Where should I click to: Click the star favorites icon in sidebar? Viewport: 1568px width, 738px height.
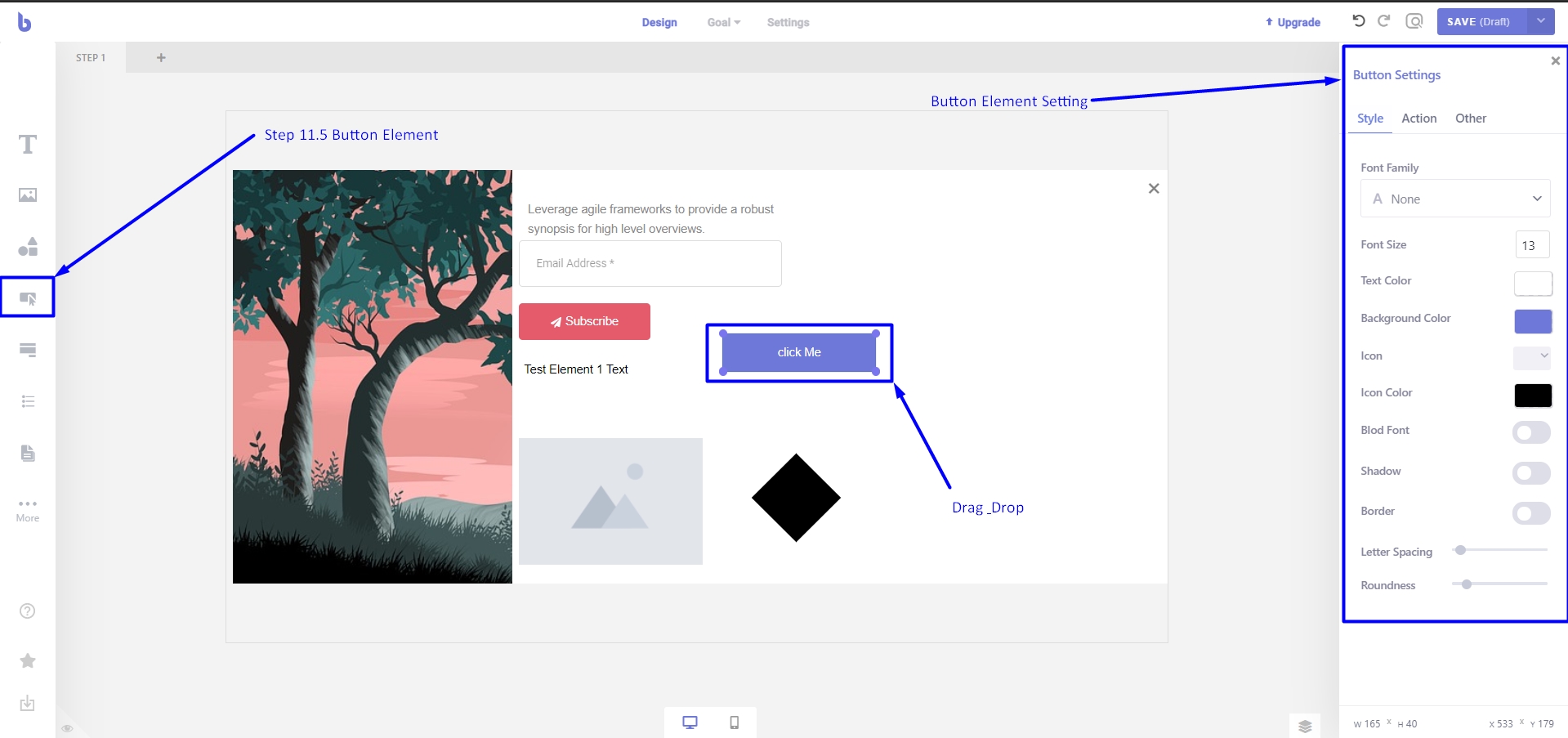[28, 660]
